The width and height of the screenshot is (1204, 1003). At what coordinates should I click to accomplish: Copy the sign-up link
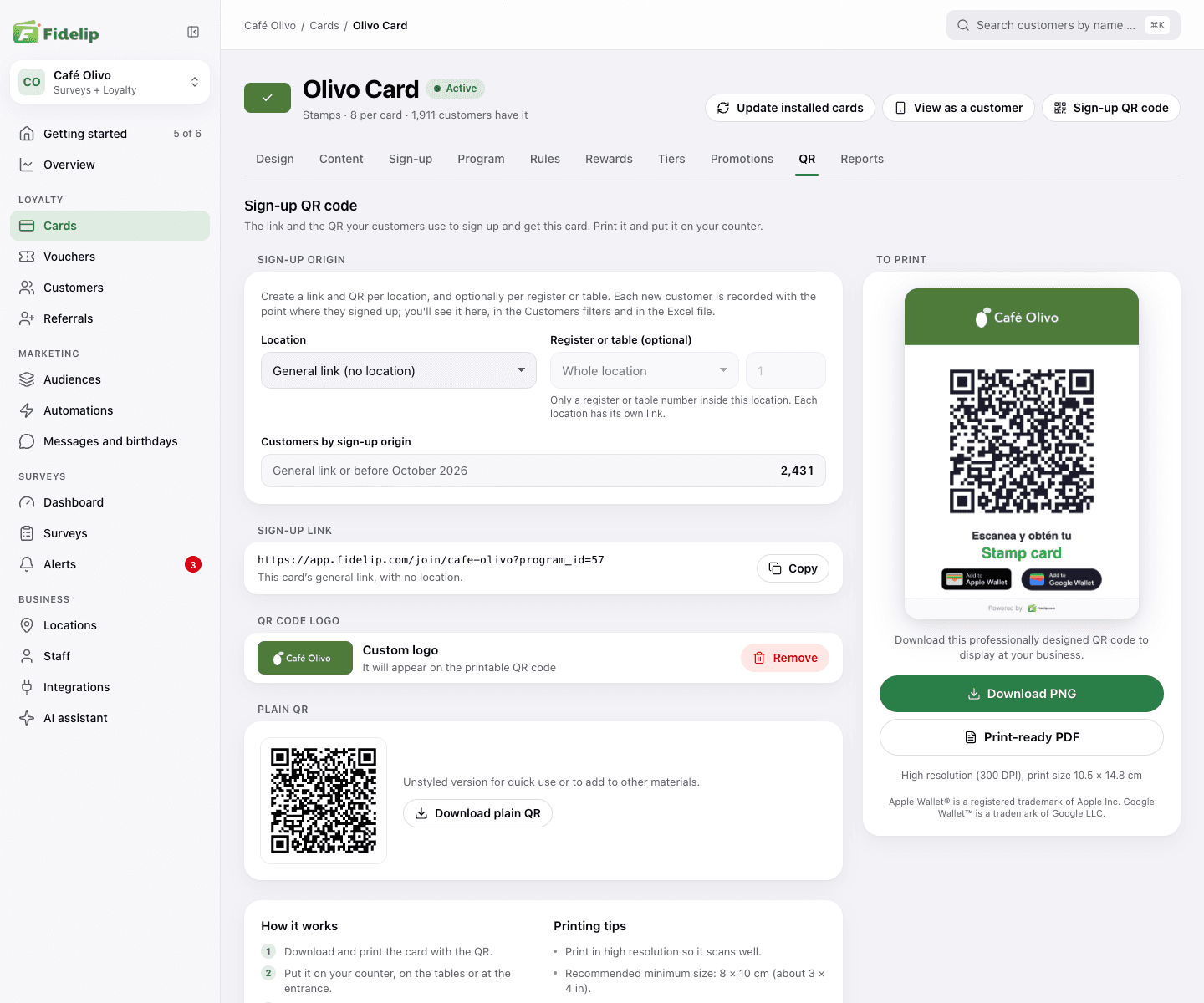(x=793, y=568)
